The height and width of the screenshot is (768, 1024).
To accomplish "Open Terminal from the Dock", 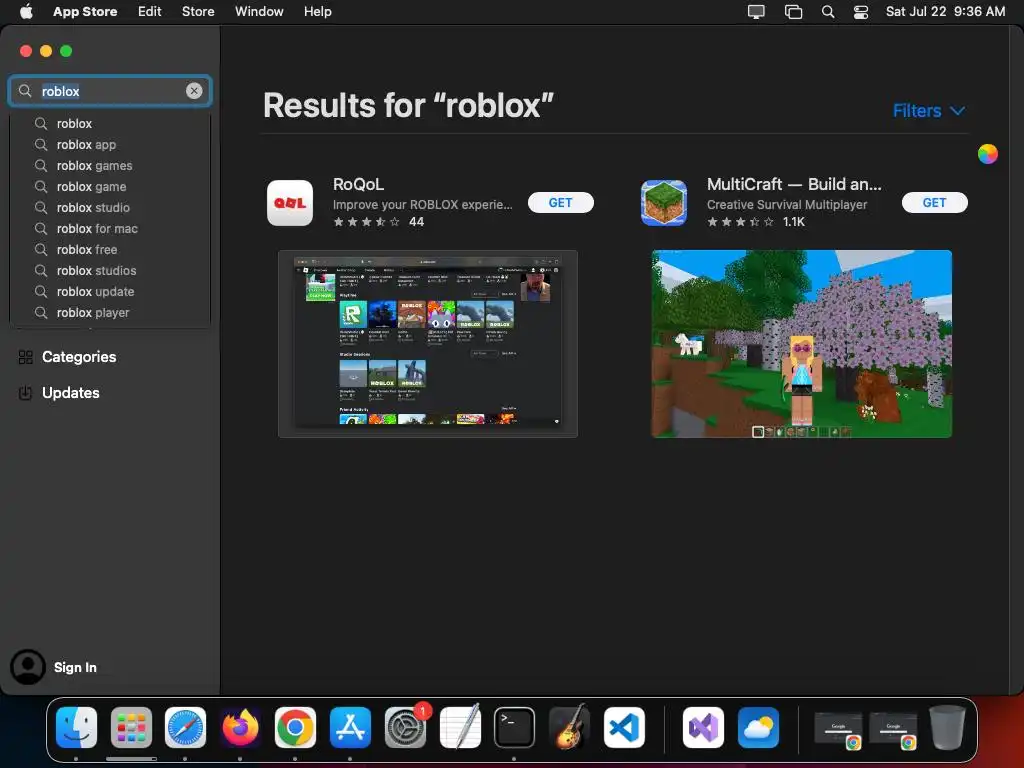I will (514, 727).
